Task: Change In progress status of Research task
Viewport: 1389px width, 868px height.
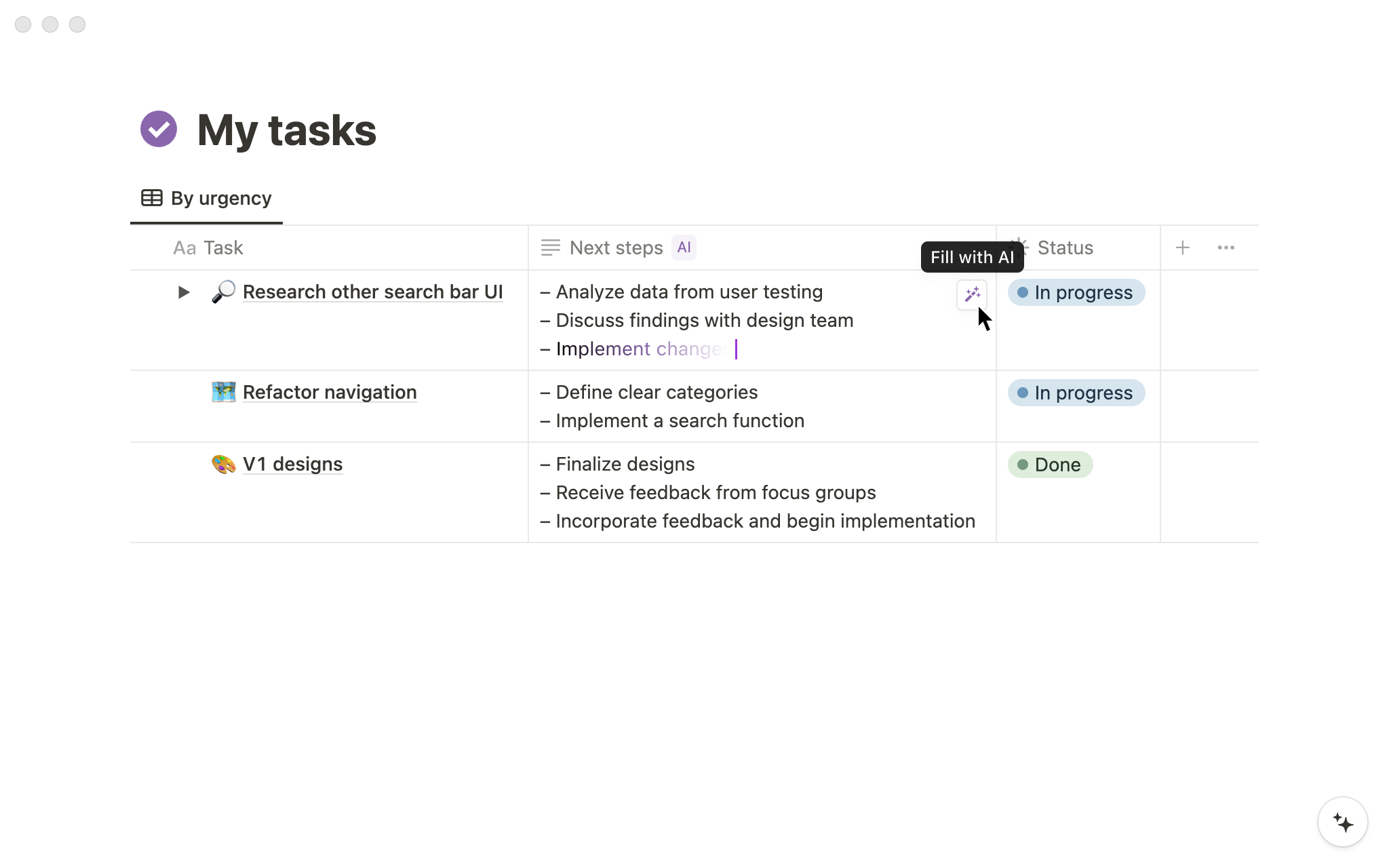Action: [1076, 292]
